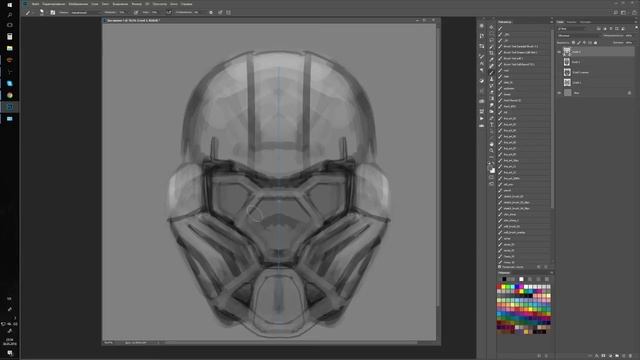
Task: Open smoothing options gear in options bar
Action: (x=211, y=13)
